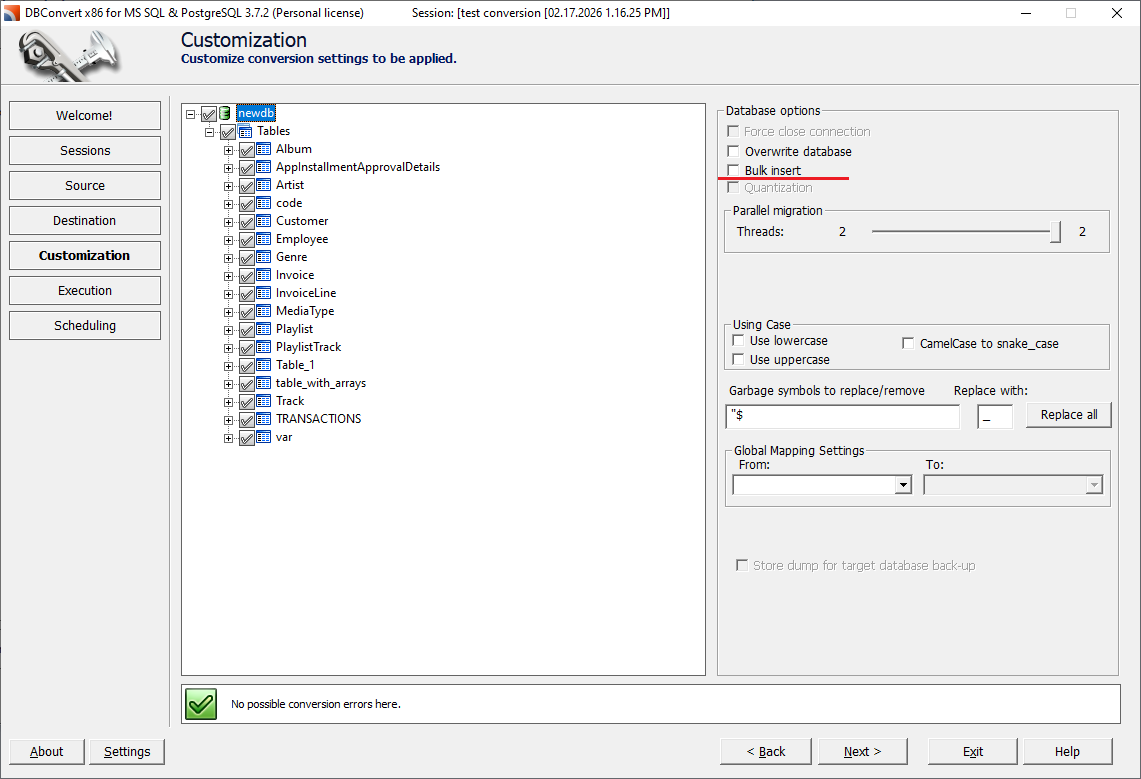Toggle CamelCase to snake_case checkbox

pyautogui.click(x=908, y=343)
